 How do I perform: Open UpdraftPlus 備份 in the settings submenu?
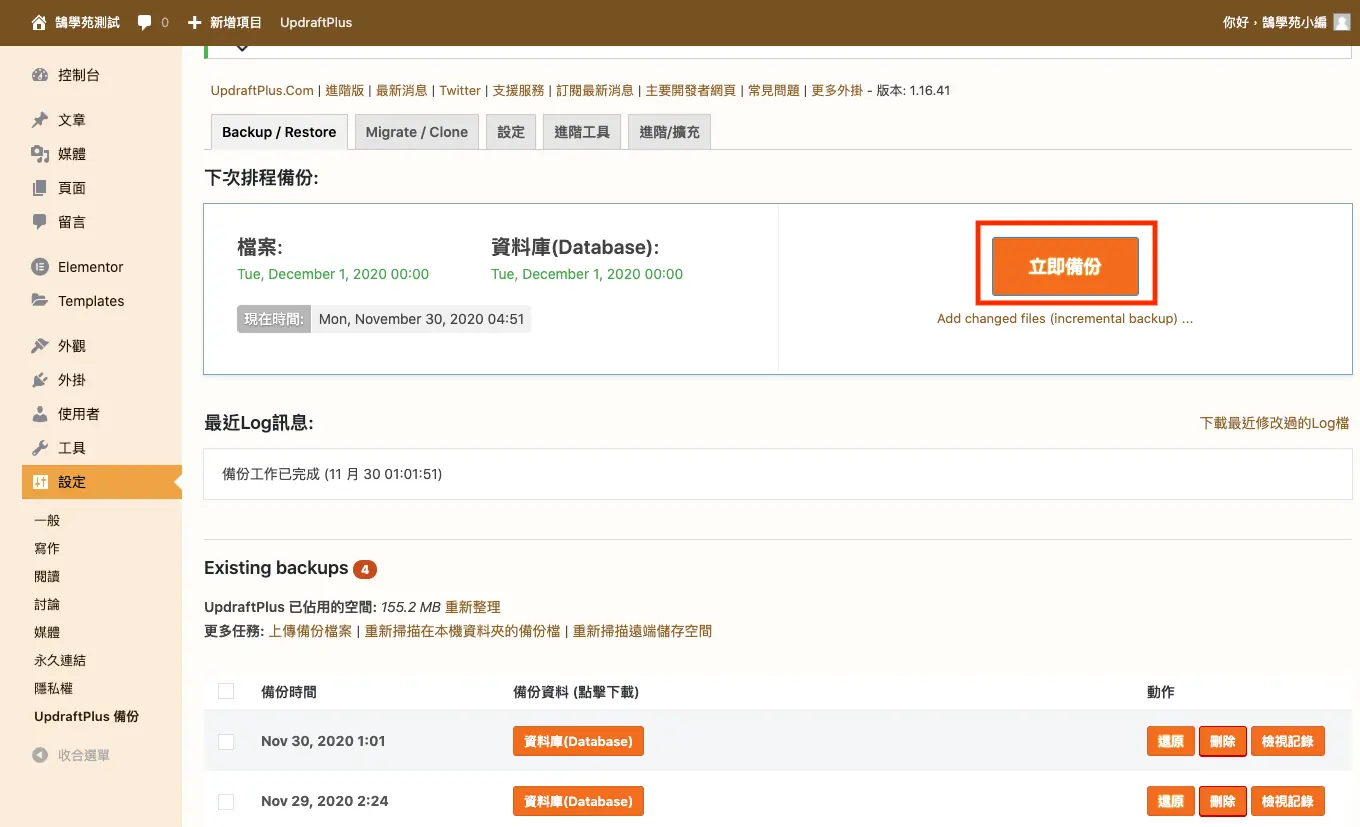click(87, 716)
